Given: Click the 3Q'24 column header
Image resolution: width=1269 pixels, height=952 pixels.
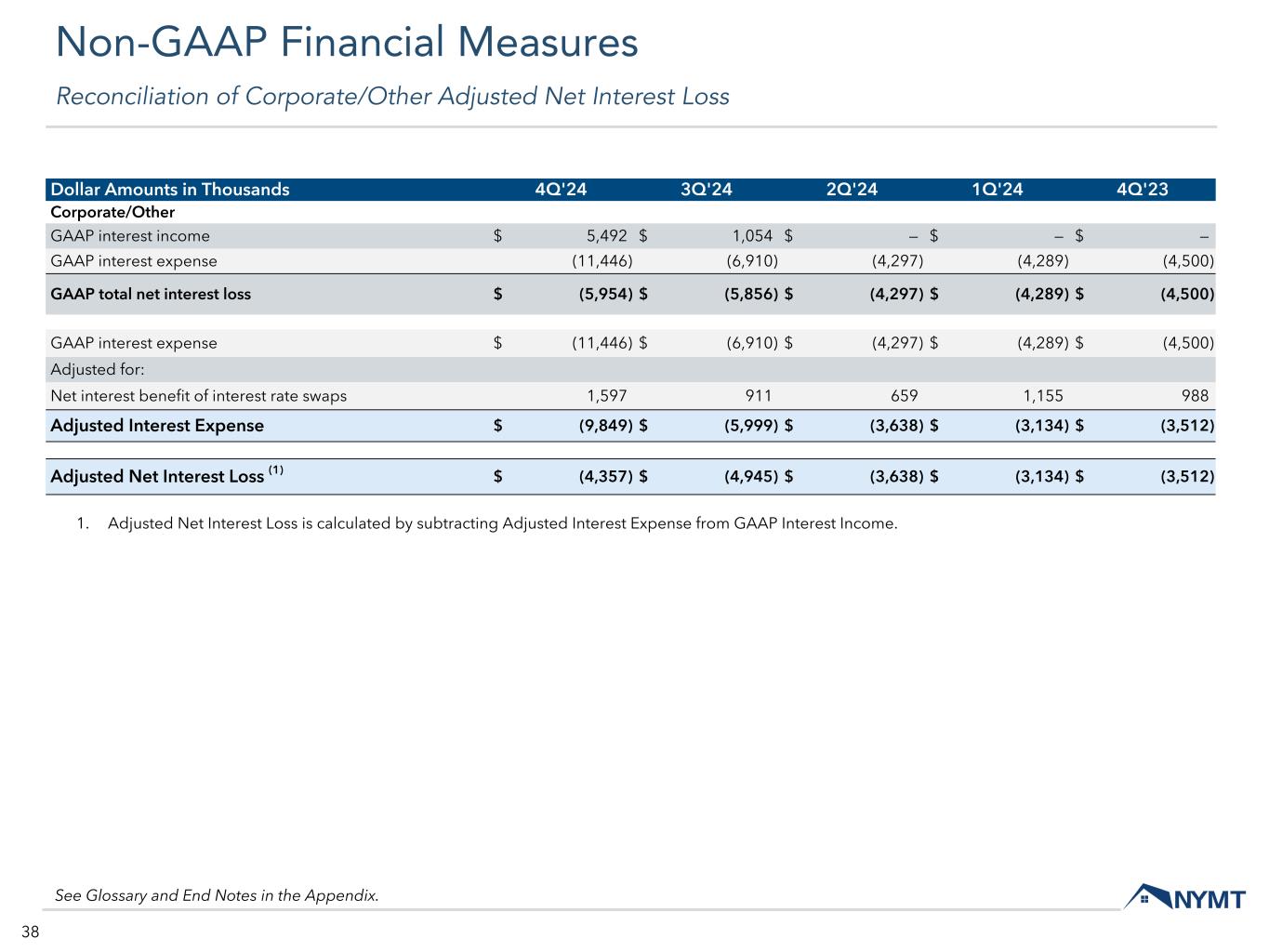Looking at the screenshot, I should tap(707, 190).
